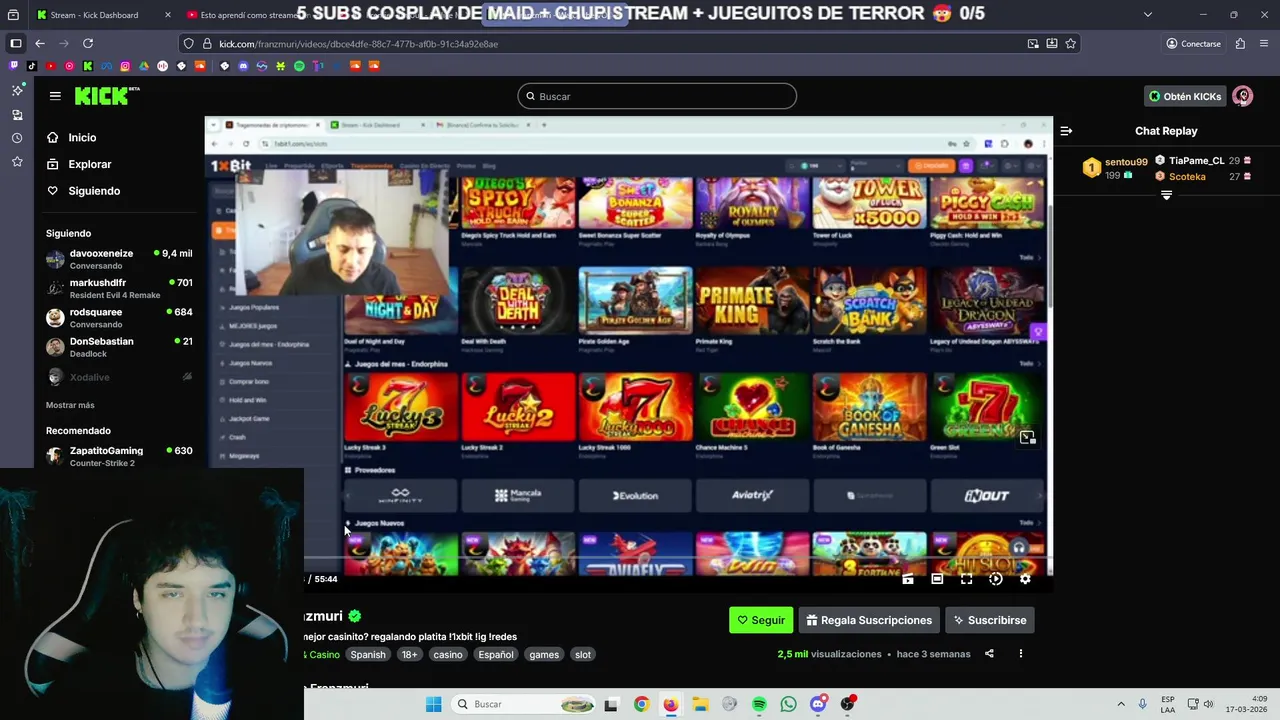Switch to Stream - Kick Dashboard tab

(x=103, y=14)
